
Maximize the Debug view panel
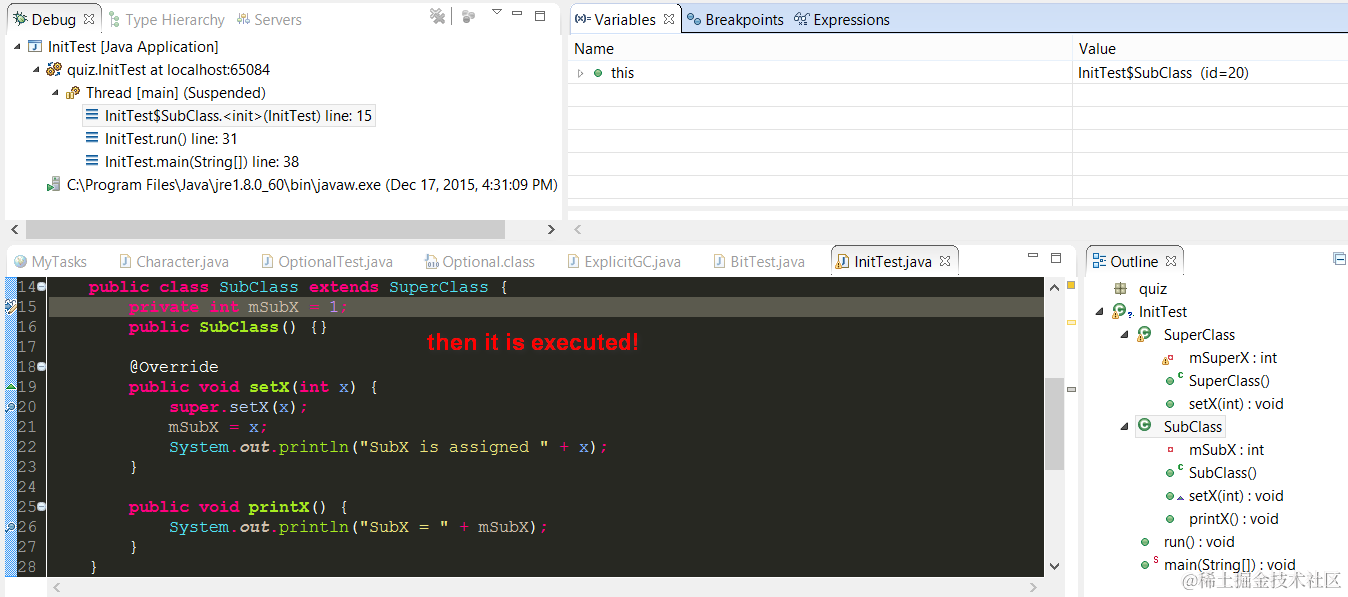tap(540, 16)
